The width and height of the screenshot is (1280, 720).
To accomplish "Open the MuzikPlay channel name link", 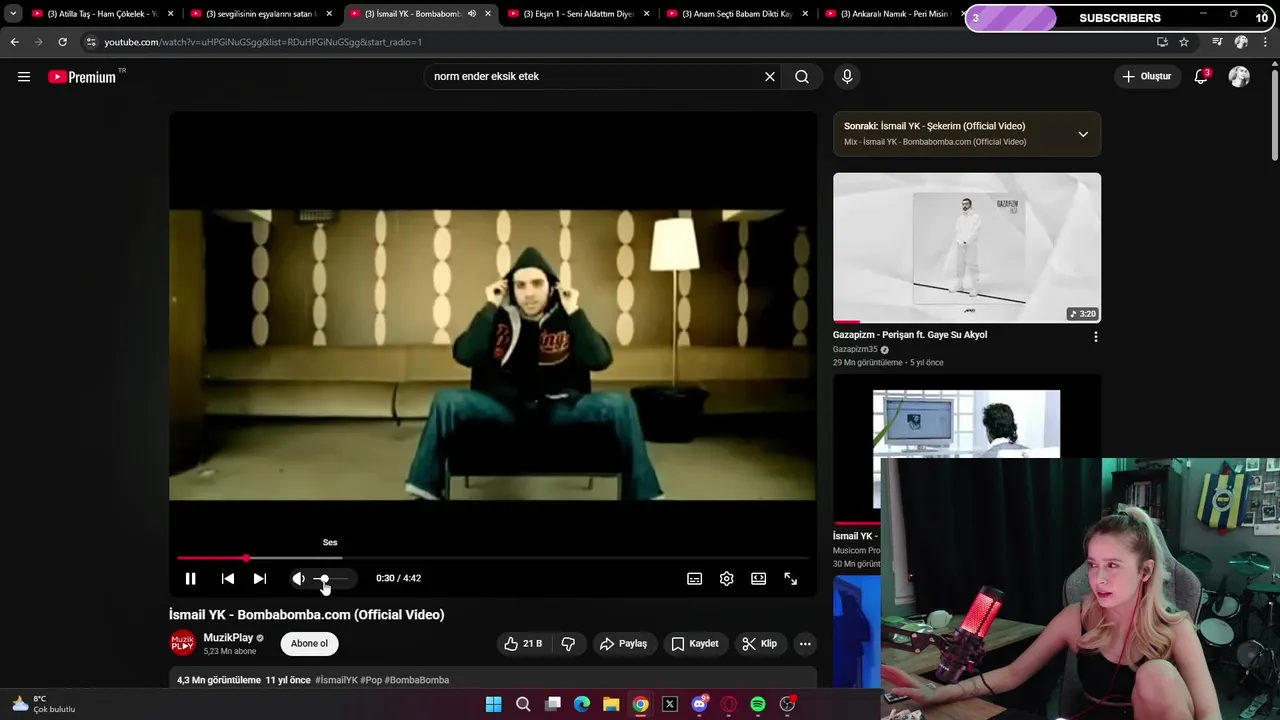I will coord(228,638).
